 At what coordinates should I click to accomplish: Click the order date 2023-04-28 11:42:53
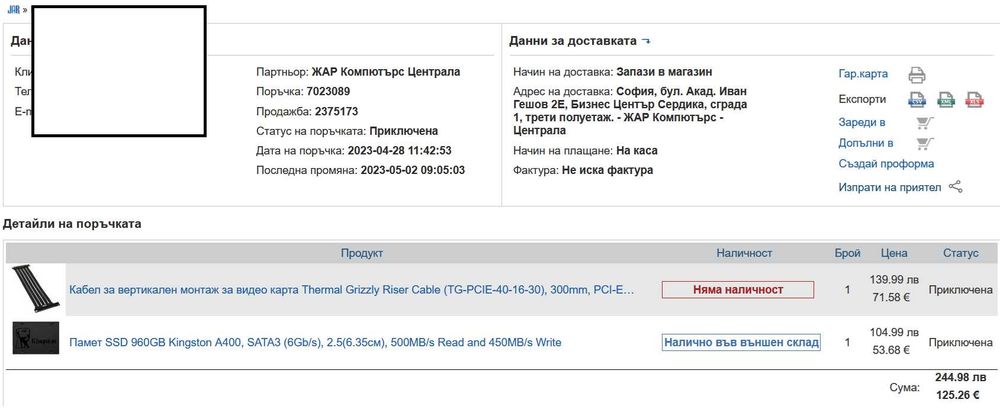[399, 151]
